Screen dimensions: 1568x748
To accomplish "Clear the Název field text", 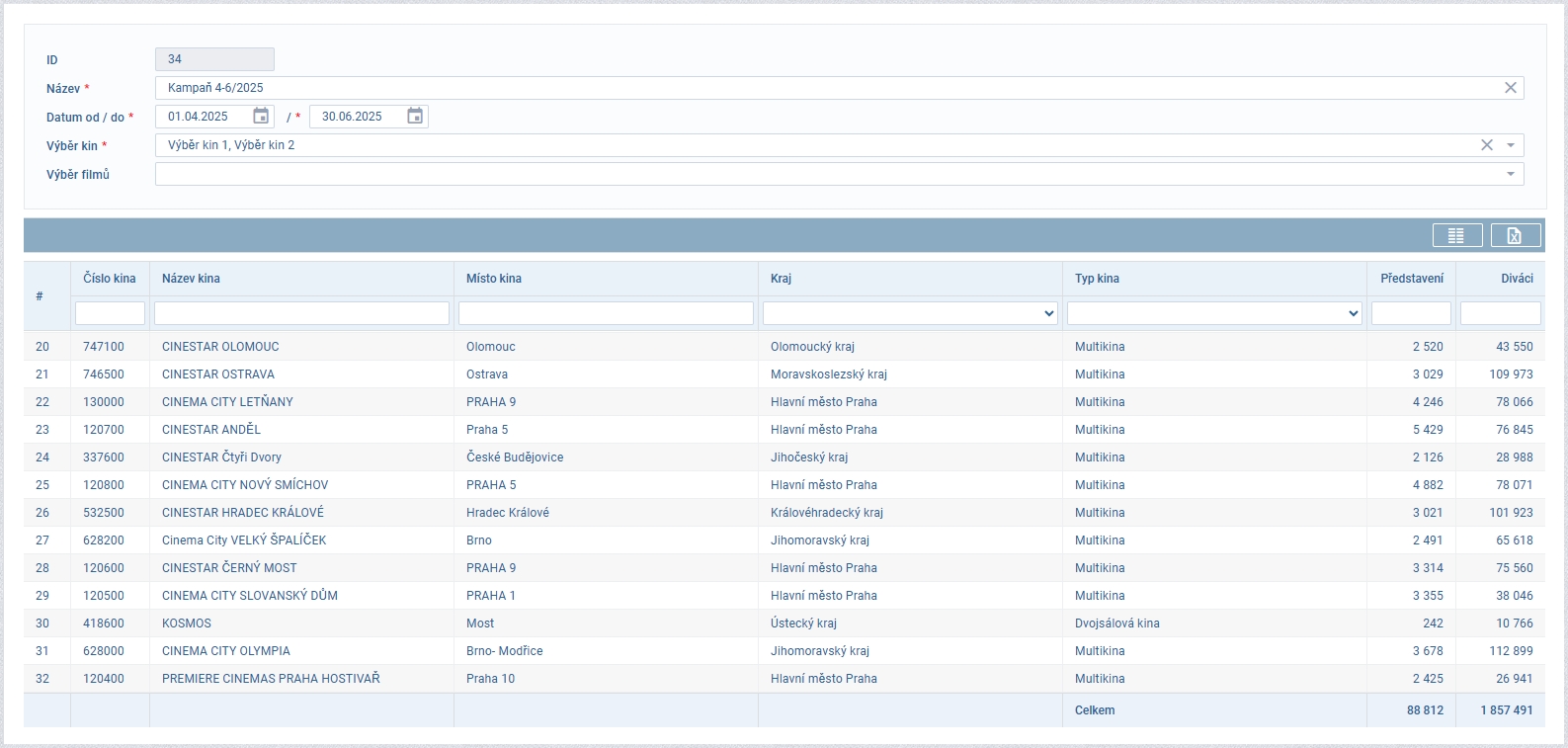I will (1510, 88).
